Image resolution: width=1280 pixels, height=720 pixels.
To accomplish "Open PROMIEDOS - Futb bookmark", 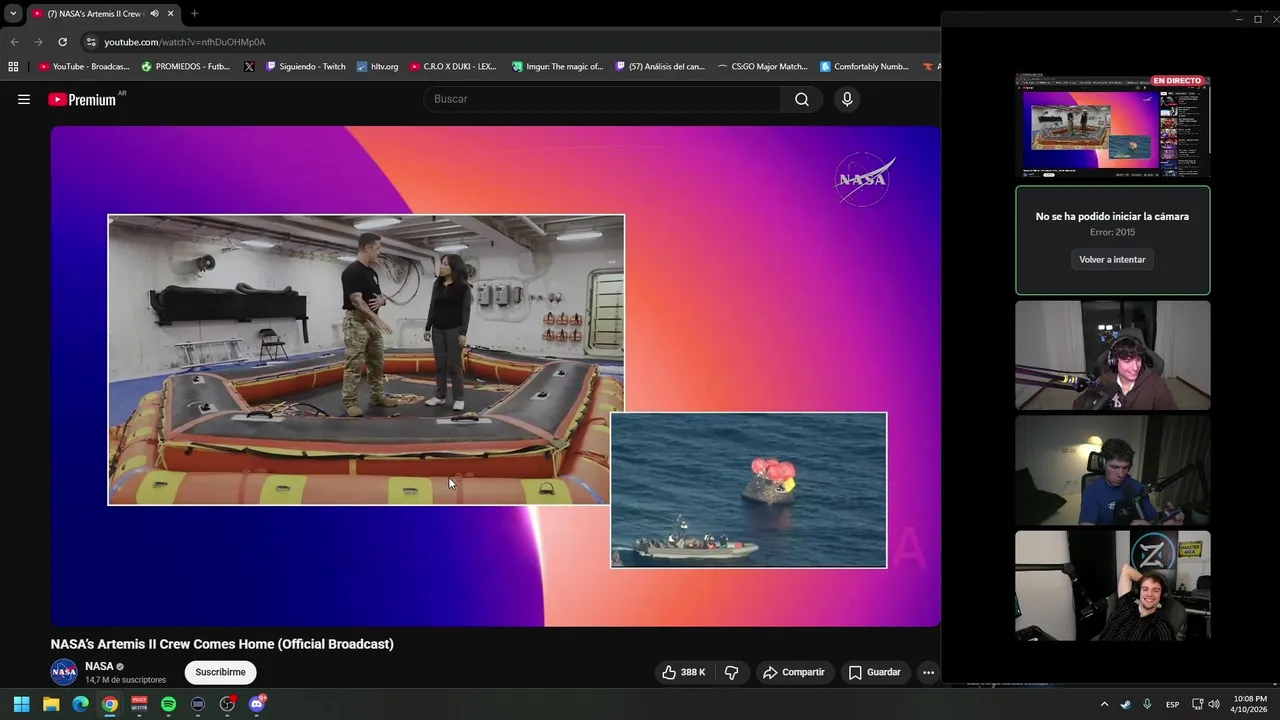I will [x=186, y=66].
